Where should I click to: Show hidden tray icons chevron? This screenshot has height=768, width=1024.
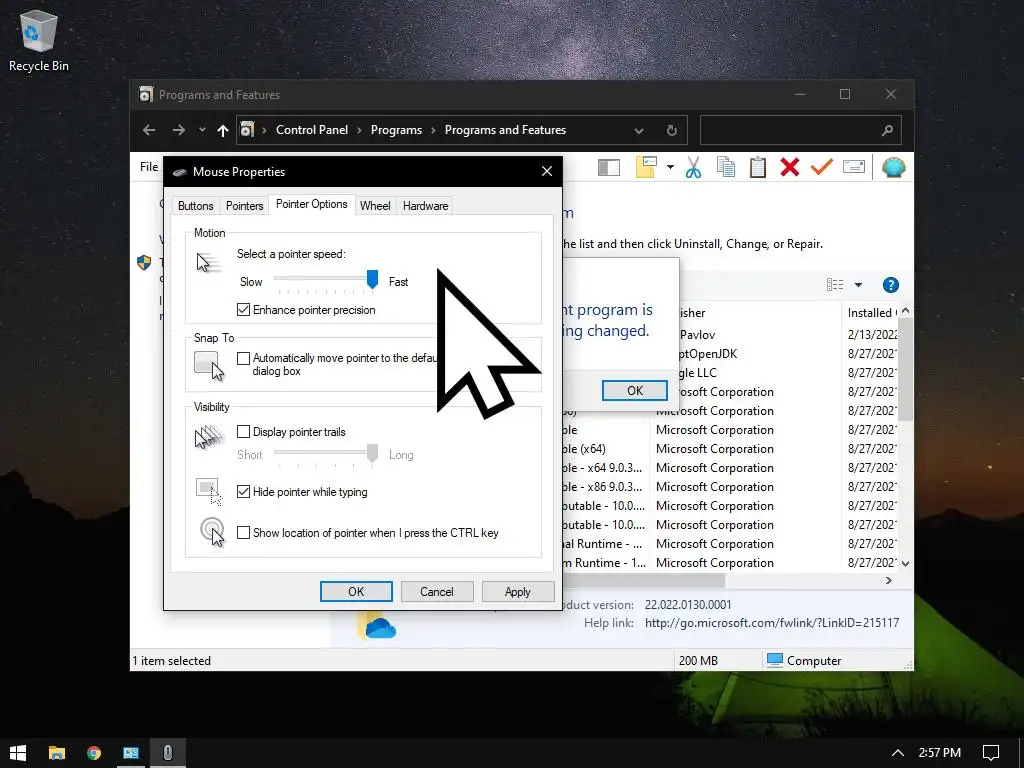tap(897, 753)
